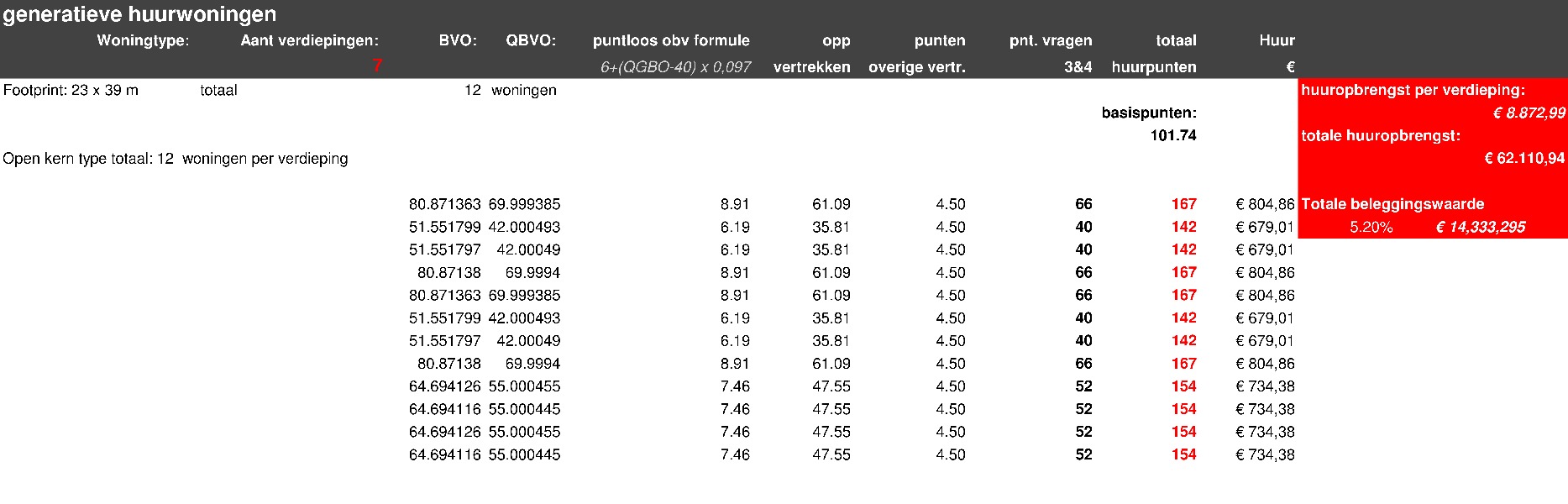Click the basispunten value 101.74
The height and width of the screenshot is (504, 1568).
[x=1173, y=135]
